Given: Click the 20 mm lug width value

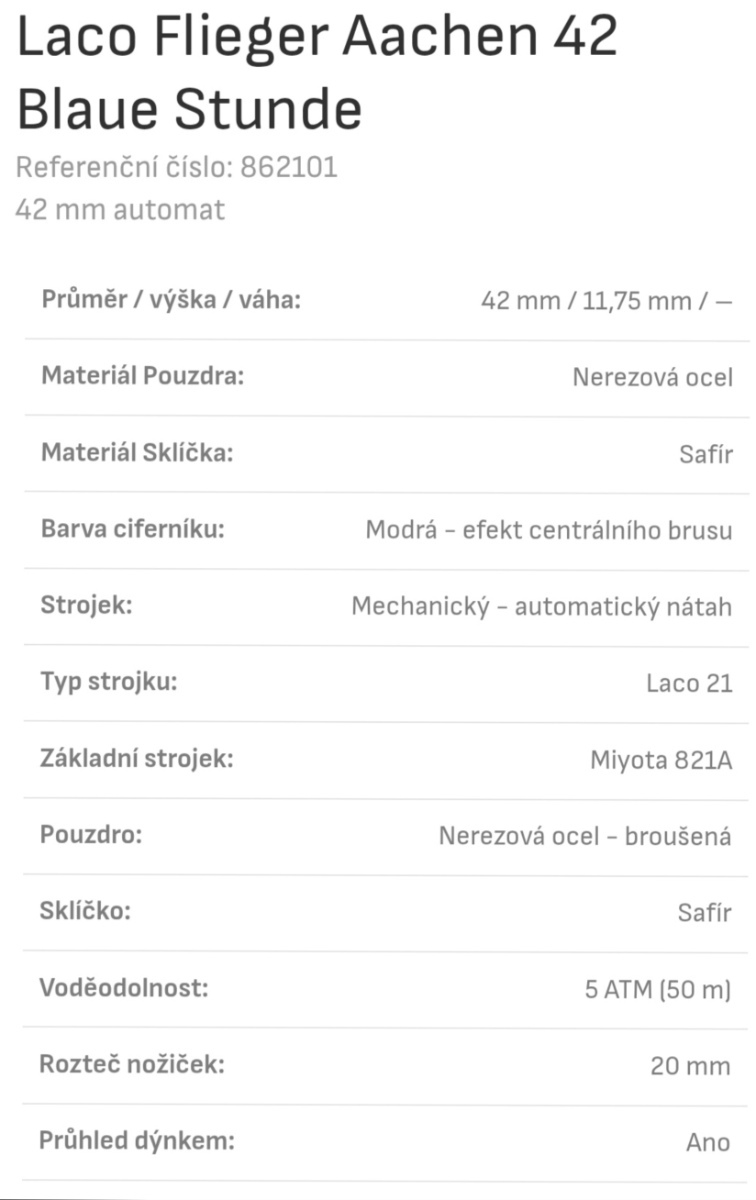Looking at the screenshot, I should coord(690,1066).
